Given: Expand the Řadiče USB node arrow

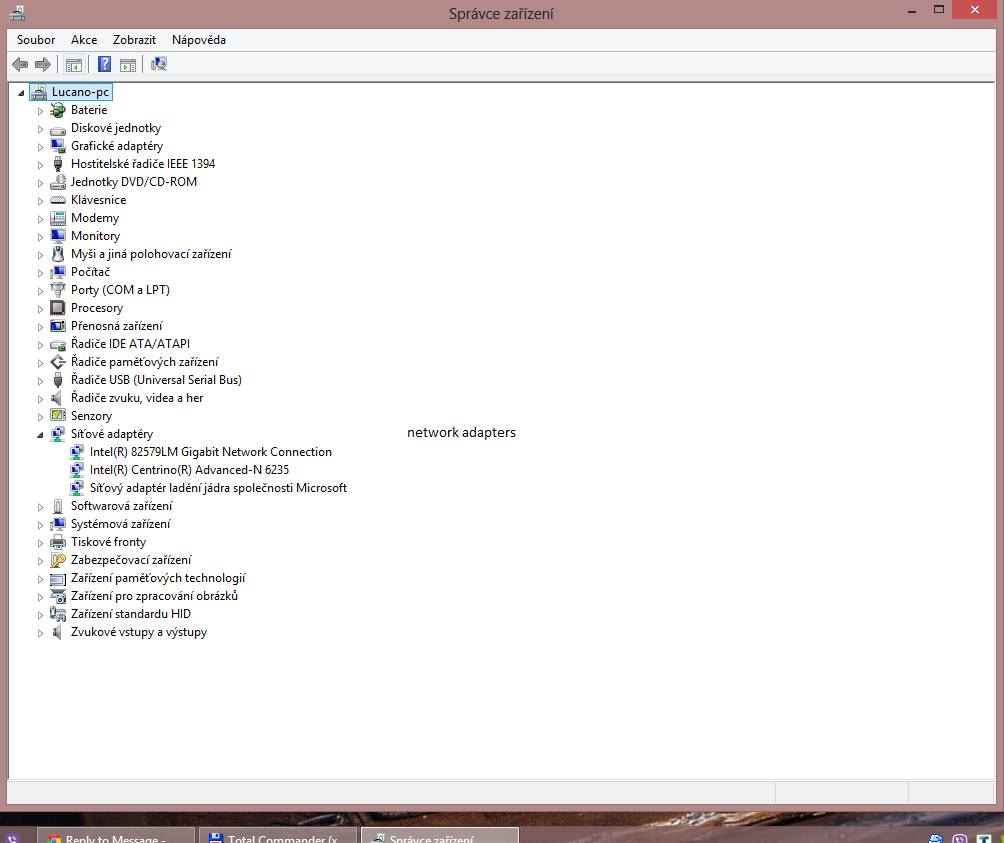Looking at the screenshot, I should (40, 380).
